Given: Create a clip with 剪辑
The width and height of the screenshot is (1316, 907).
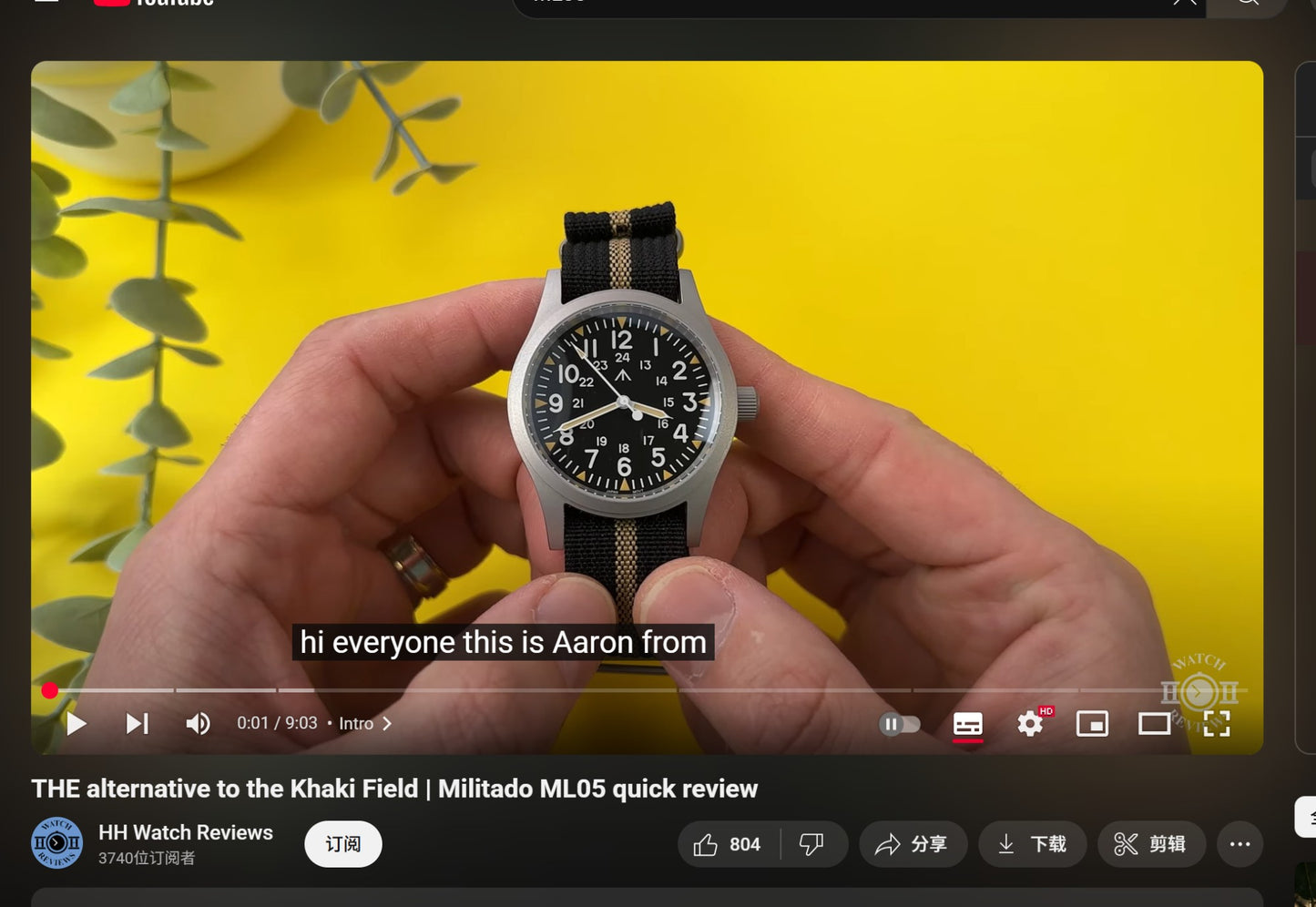Looking at the screenshot, I should 1151,844.
